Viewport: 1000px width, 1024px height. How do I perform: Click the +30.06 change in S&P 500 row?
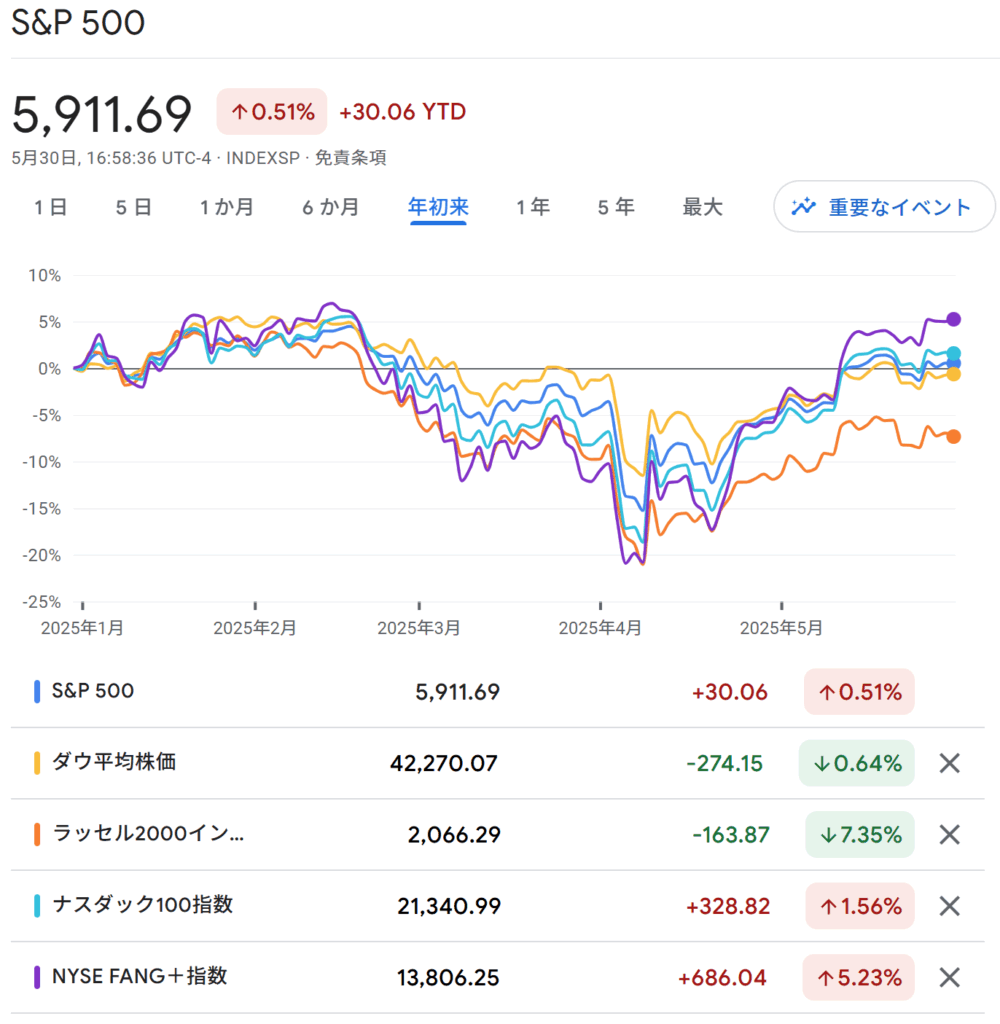[x=730, y=692]
